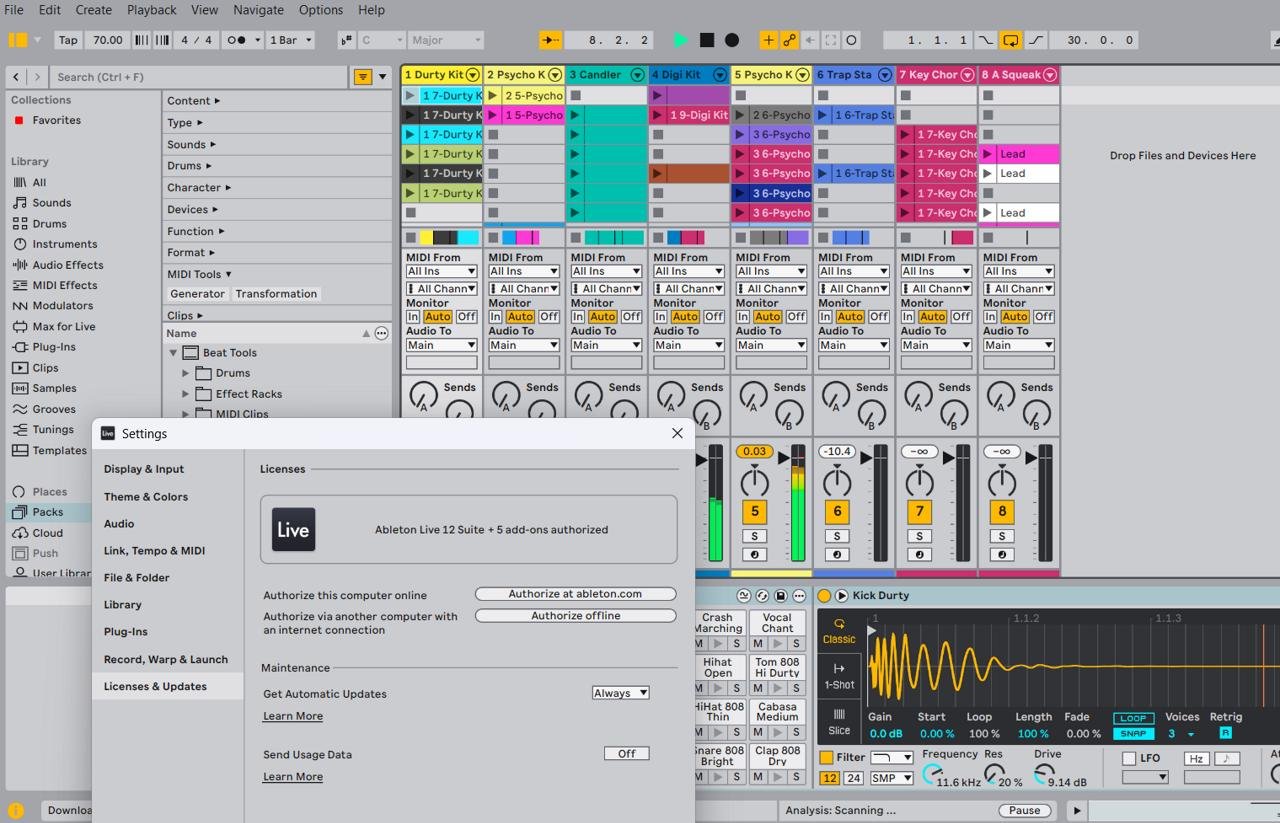
Task: Expand the Effect Racks folder
Action: coord(186,394)
